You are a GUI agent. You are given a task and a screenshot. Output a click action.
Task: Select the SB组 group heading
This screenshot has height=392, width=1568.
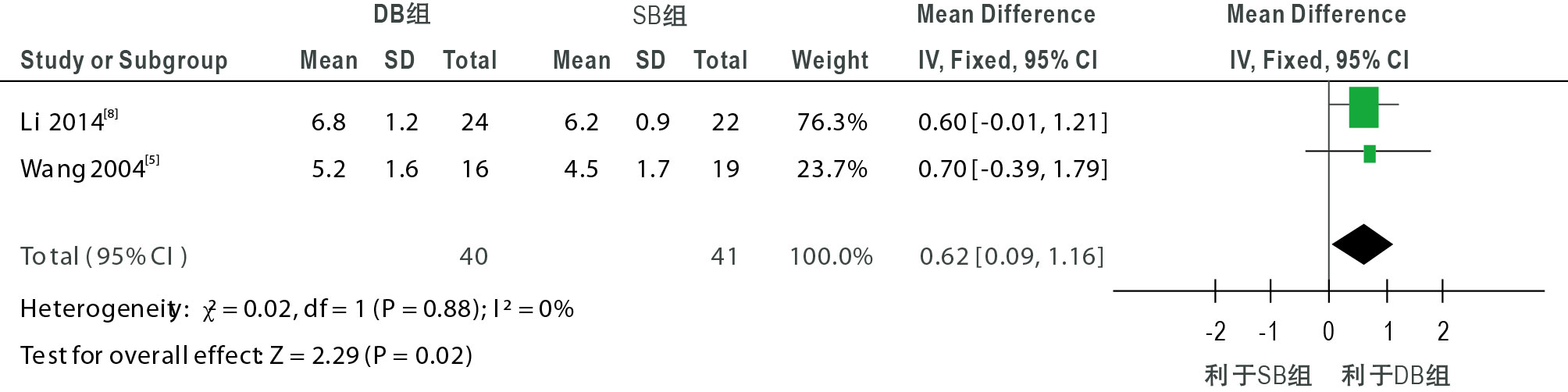click(x=659, y=16)
